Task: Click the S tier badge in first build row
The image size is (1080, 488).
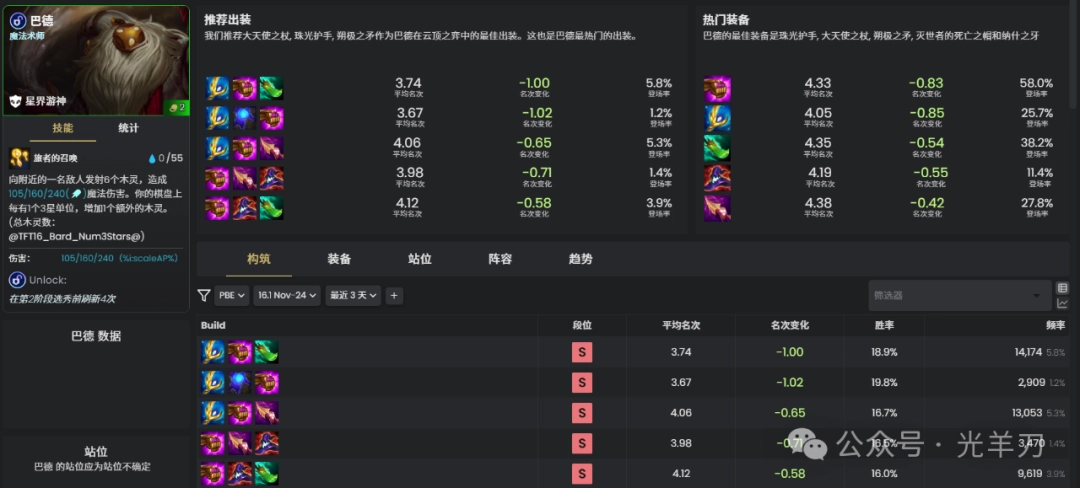Action: click(582, 352)
